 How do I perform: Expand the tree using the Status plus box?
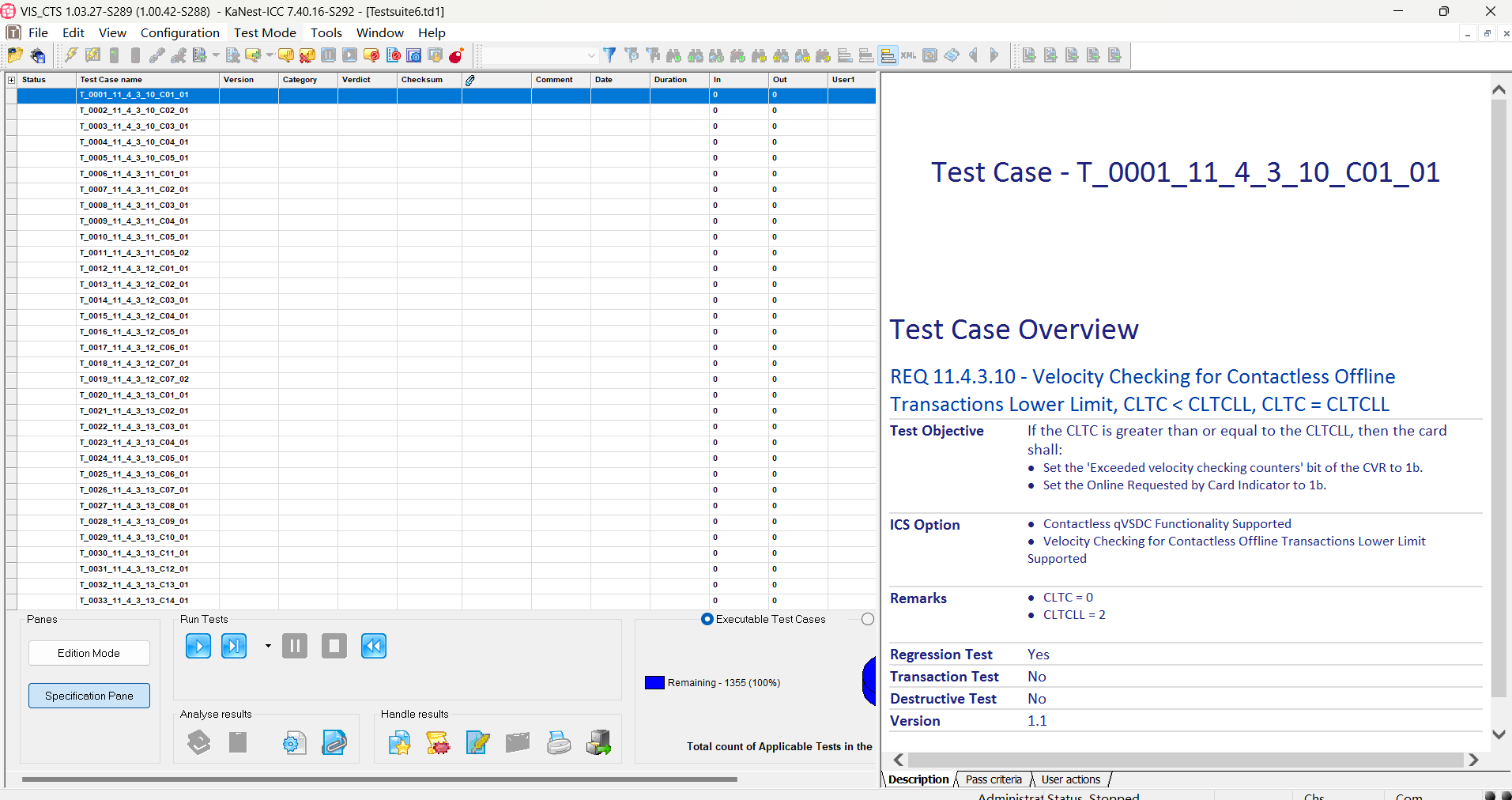(11, 80)
